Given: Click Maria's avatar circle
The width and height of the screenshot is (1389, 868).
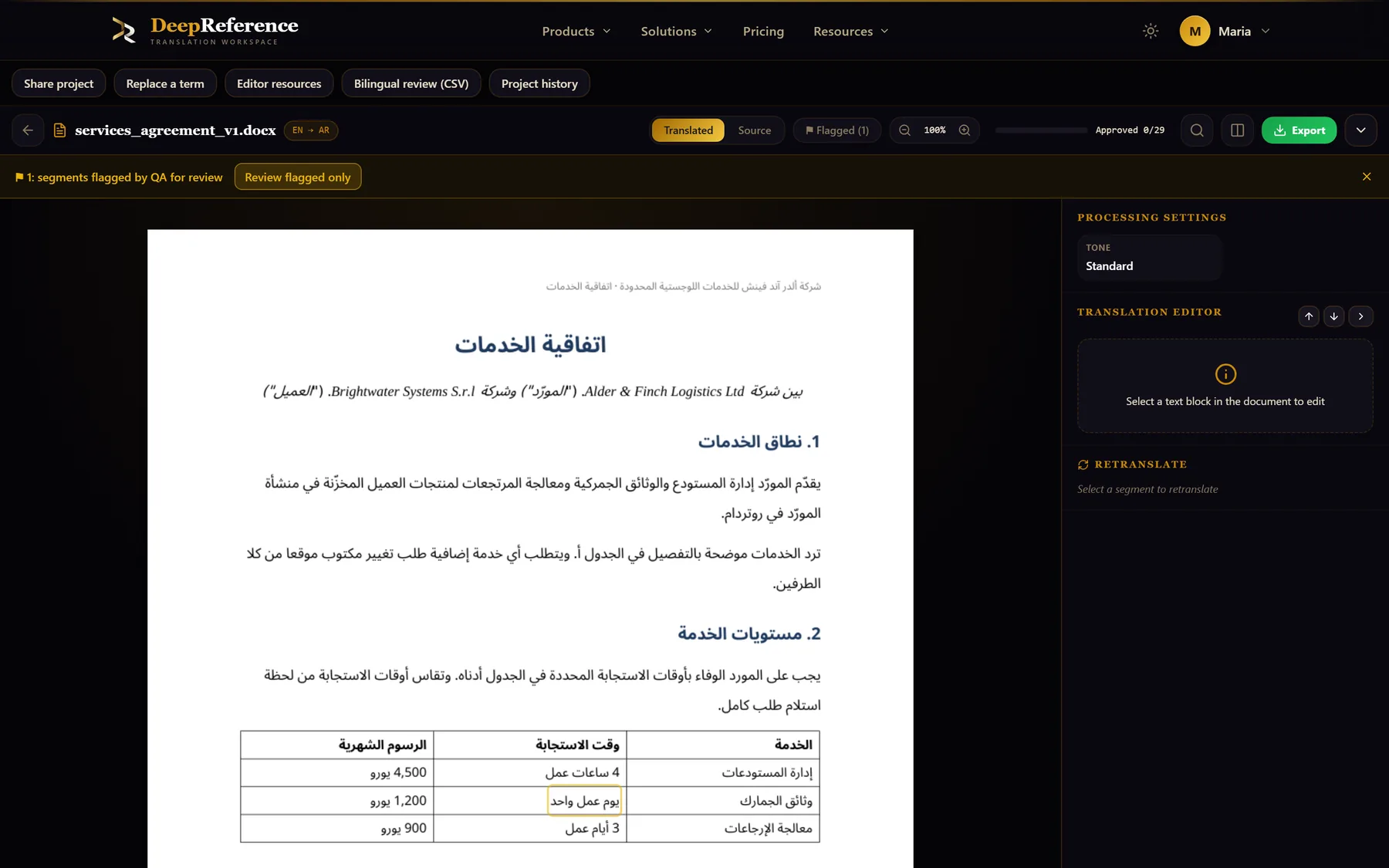Looking at the screenshot, I should (1195, 31).
